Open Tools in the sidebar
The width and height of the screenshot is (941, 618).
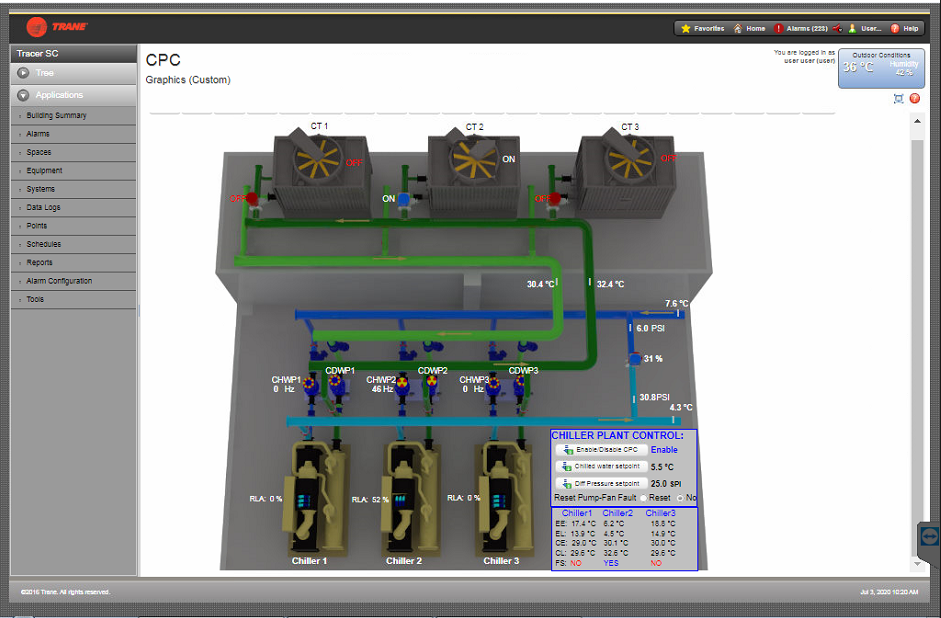(73, 299)
